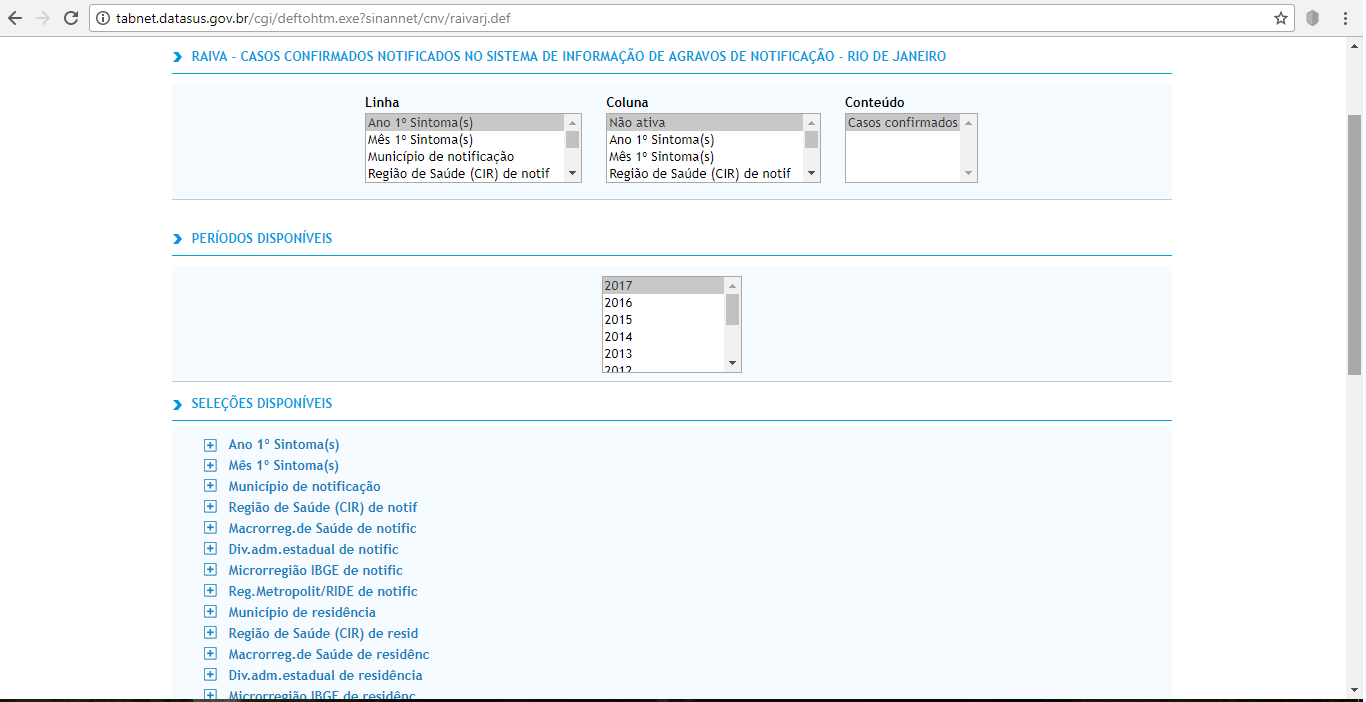1366x702 pixels.
Task: Expand the Município de notificação plus icon
Action: pyautogui.click(x=210, y=487)
